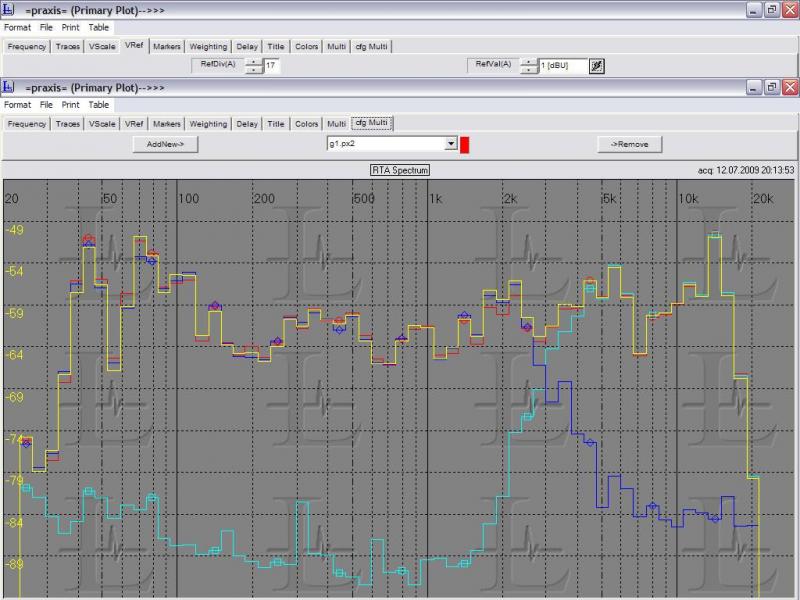Switch to Colors tab in lower window
Viewport: 800px width, 600px height.
(x=307, y=124)
